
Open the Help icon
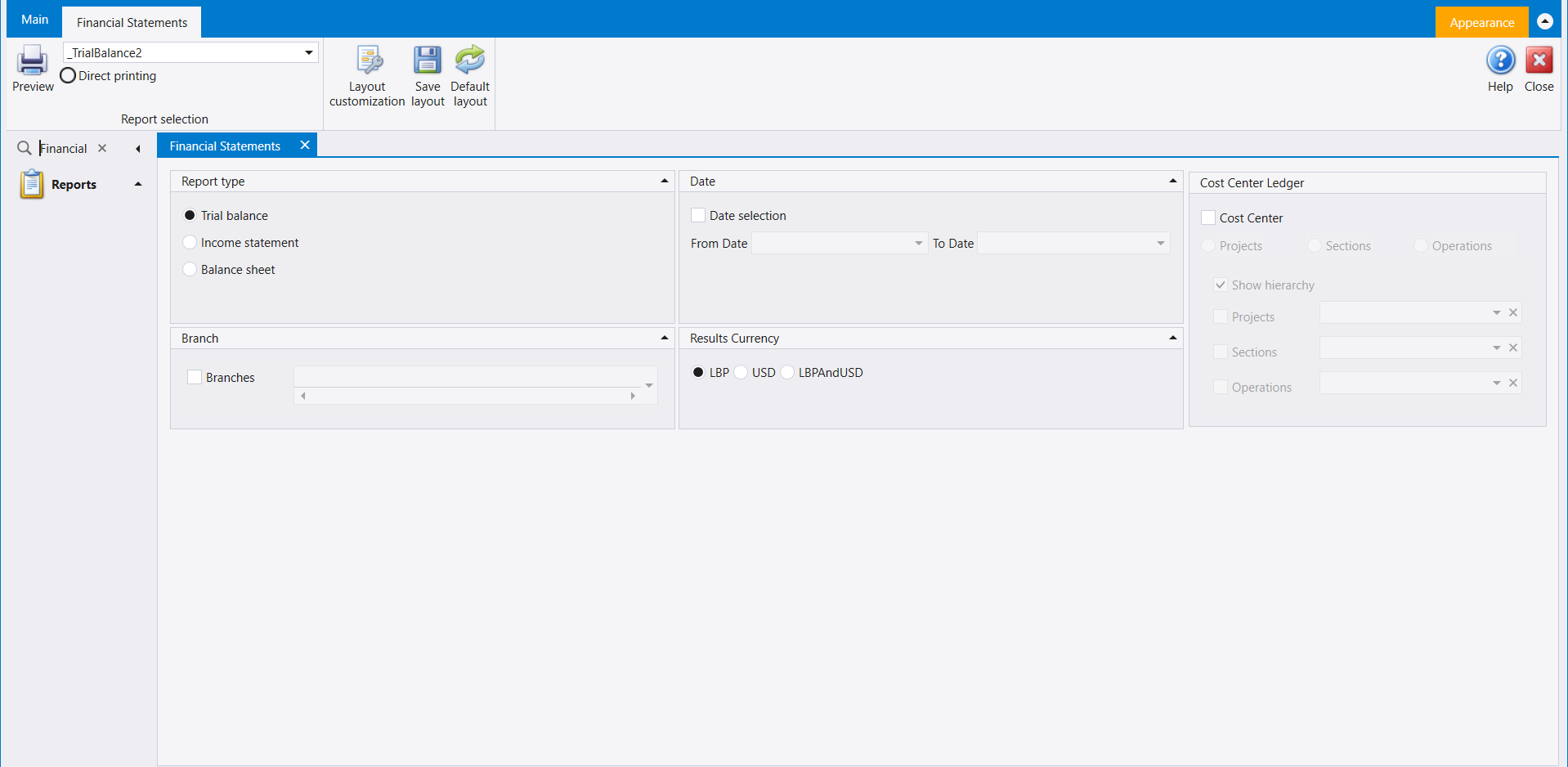tap(1500, 61)
